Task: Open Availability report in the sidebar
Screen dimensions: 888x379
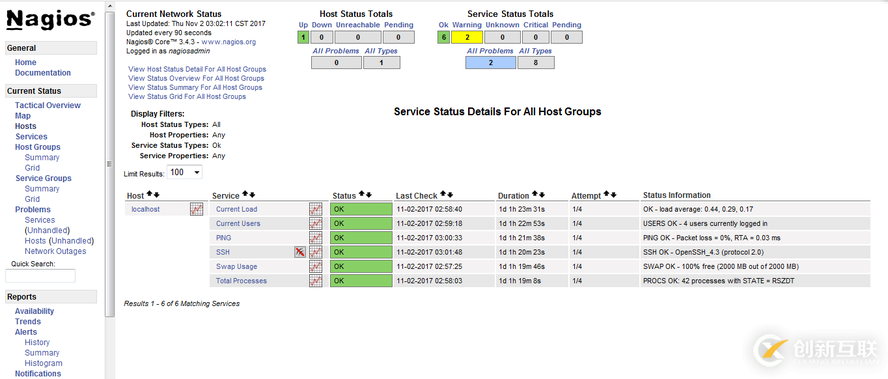Action: pos(35,311)
